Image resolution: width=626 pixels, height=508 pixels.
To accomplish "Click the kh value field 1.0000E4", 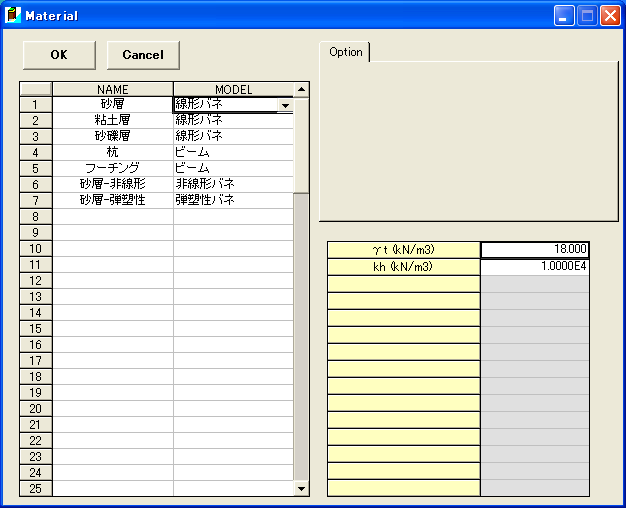I will [x=535, y=266].
